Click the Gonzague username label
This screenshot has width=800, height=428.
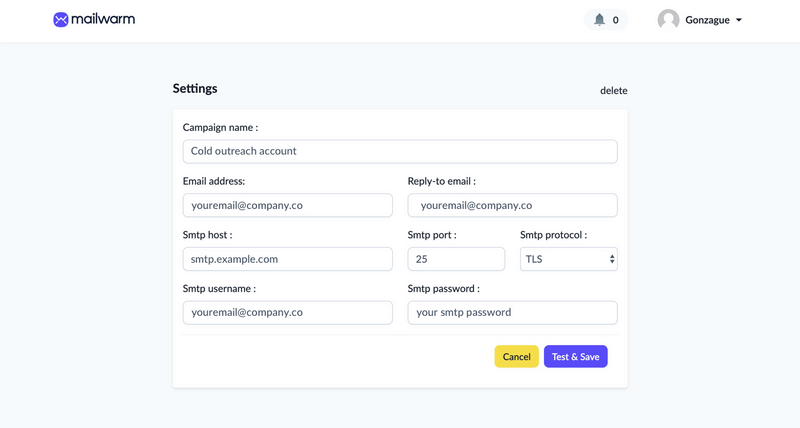707,20
